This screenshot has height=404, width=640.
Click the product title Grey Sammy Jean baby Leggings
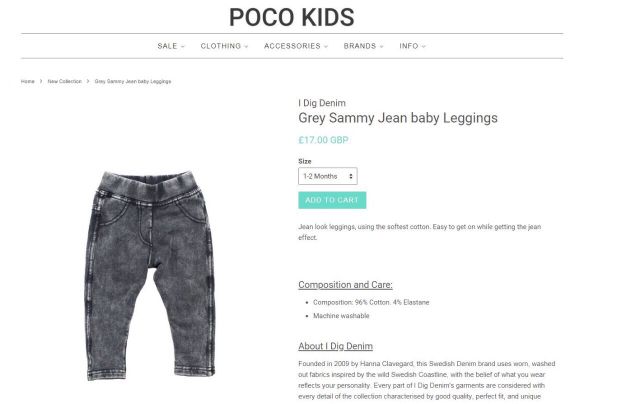coord(397,118)
